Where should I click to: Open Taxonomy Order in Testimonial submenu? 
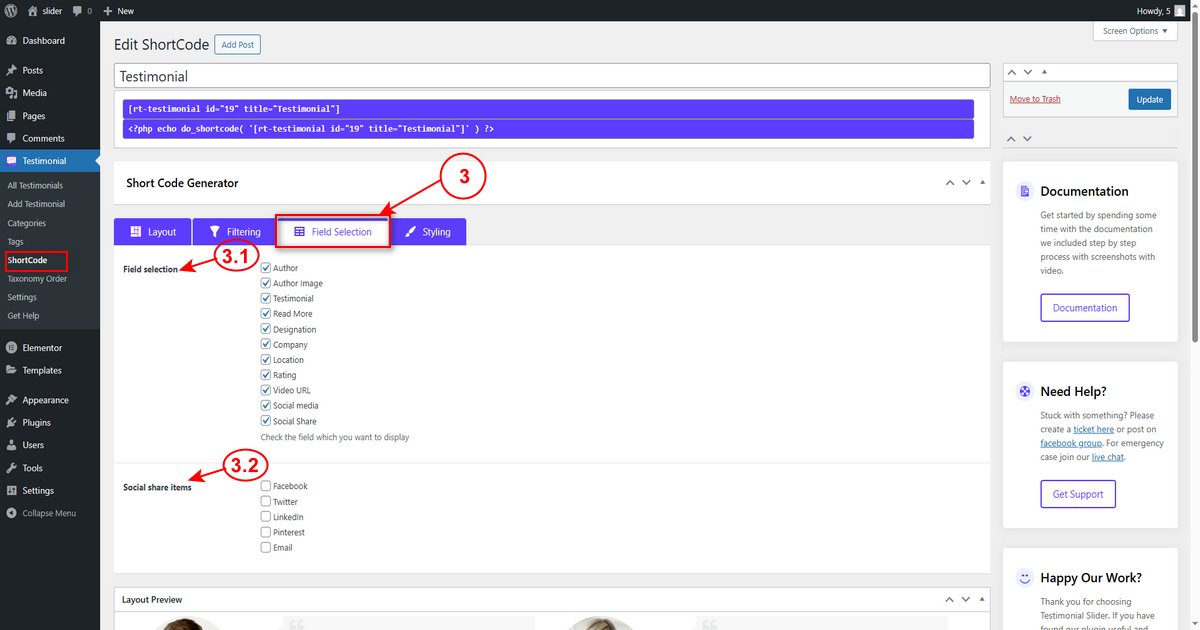(37, 279)
